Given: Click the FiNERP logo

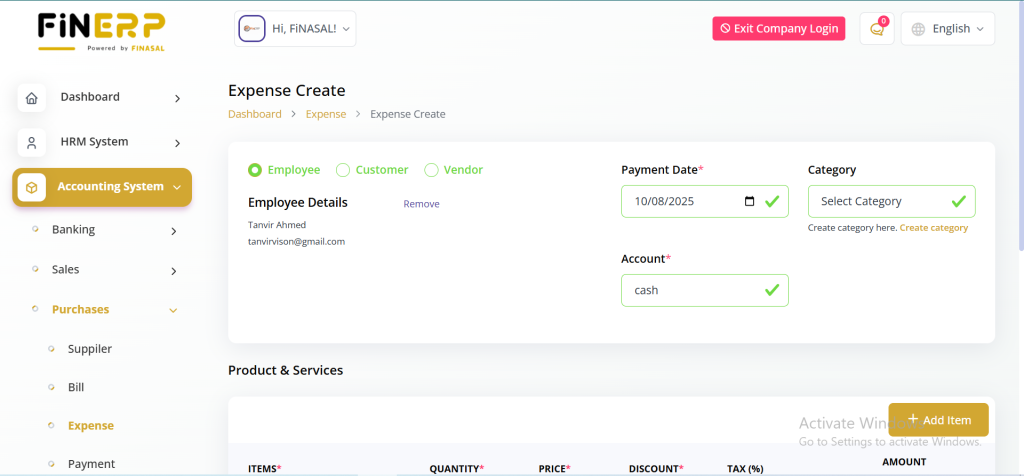Looking at the screenshot, I should coord(99,30).
